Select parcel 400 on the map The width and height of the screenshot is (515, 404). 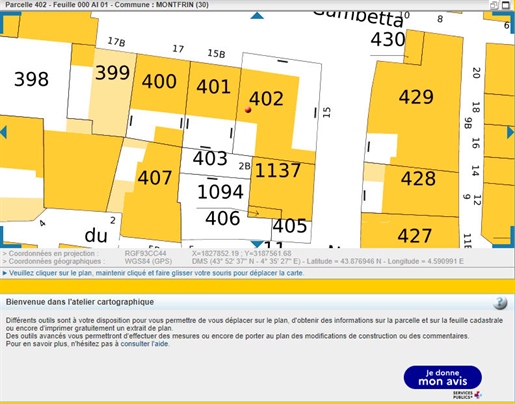pyautogui.click(x=159, y=81)
